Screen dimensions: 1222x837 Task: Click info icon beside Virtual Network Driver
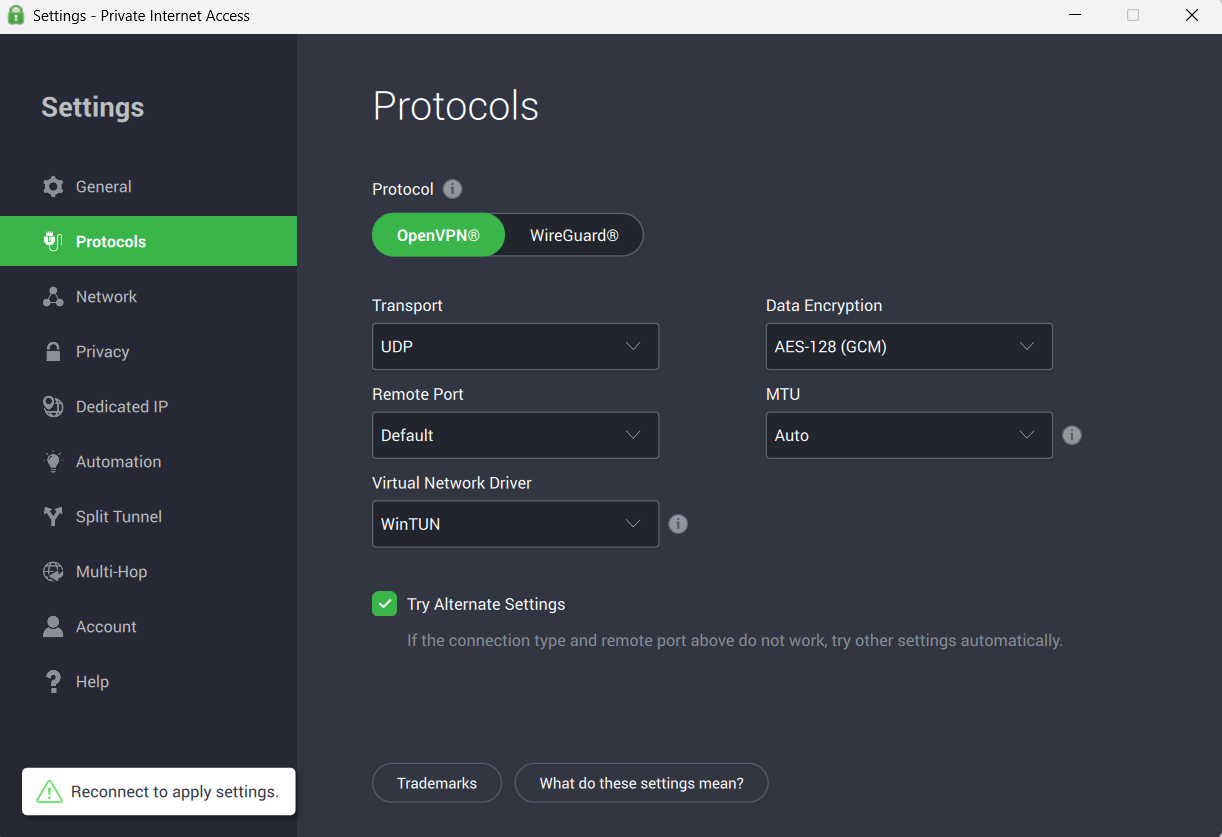(678, 524)
